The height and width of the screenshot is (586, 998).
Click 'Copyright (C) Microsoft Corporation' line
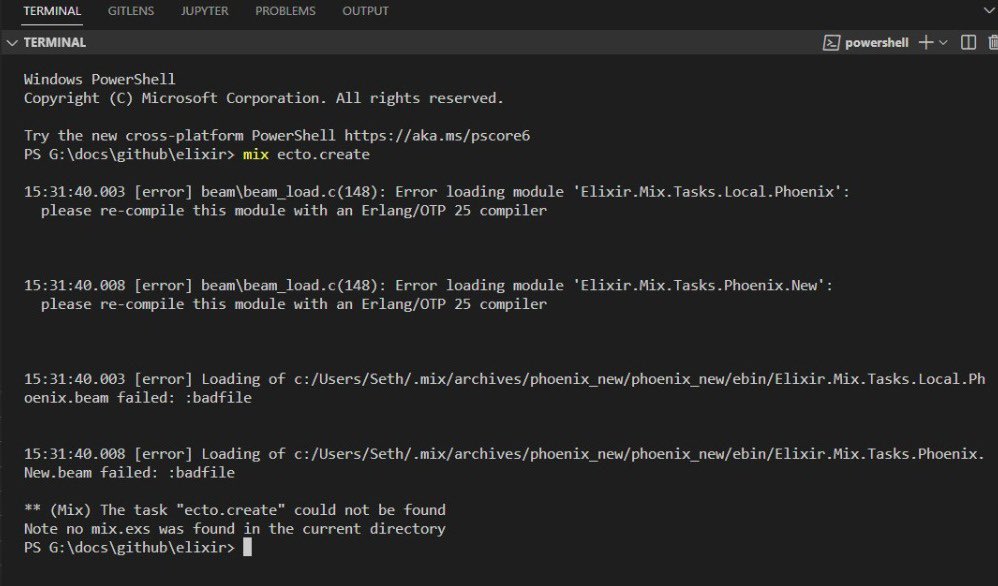click(x=264, y=98)
